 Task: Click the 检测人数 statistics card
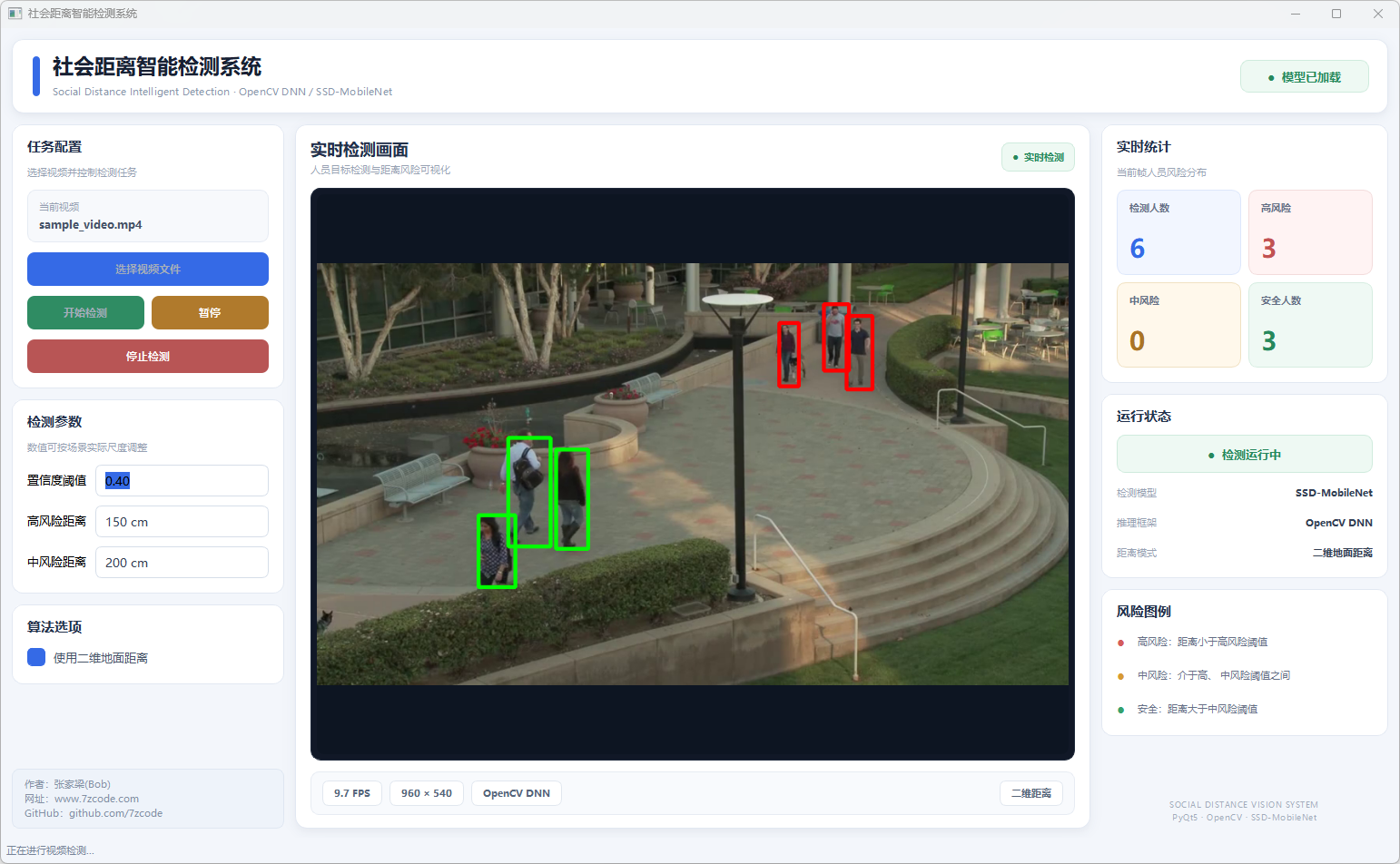click(1178, 232)
